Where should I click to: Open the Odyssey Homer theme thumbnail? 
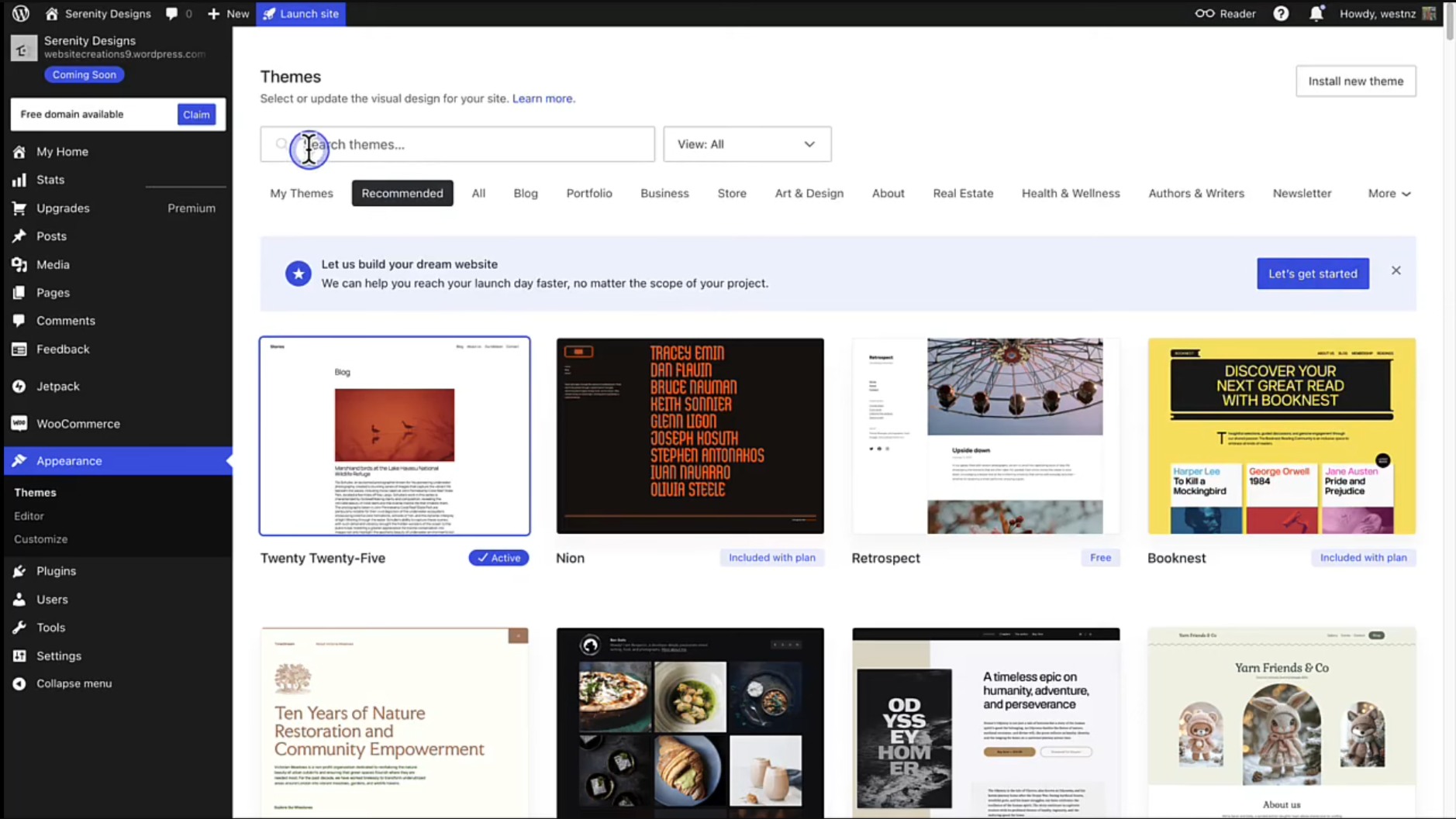[985, 722]
